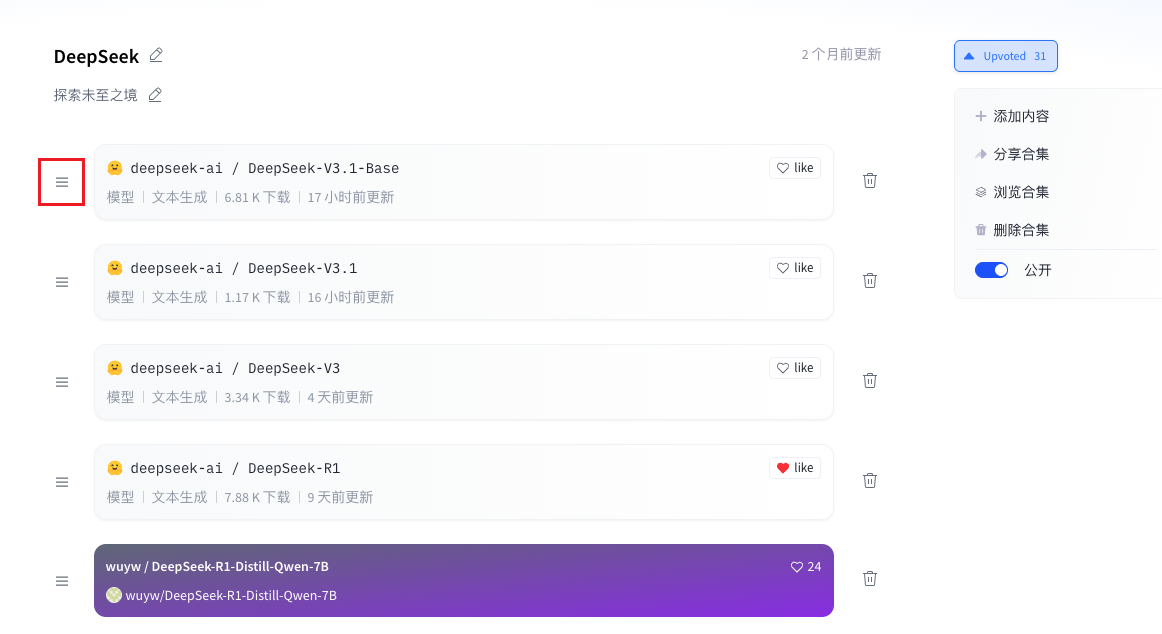Remove the DeepSeek-R1-Distill-Qwen-7B entry via trash

[x=870, y=579]
